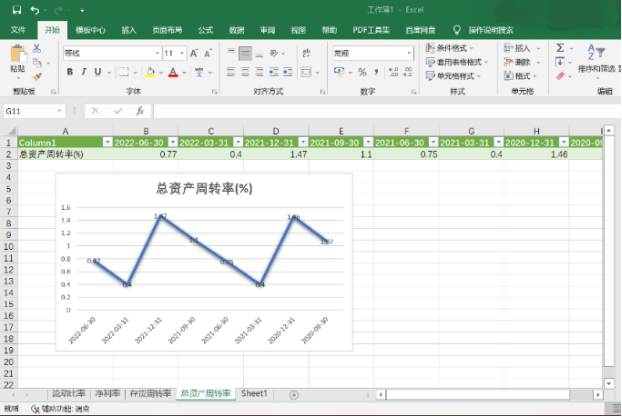This screenshot has width=622, height=417.
Task: Toggle italic formatting
Action: 84,72
